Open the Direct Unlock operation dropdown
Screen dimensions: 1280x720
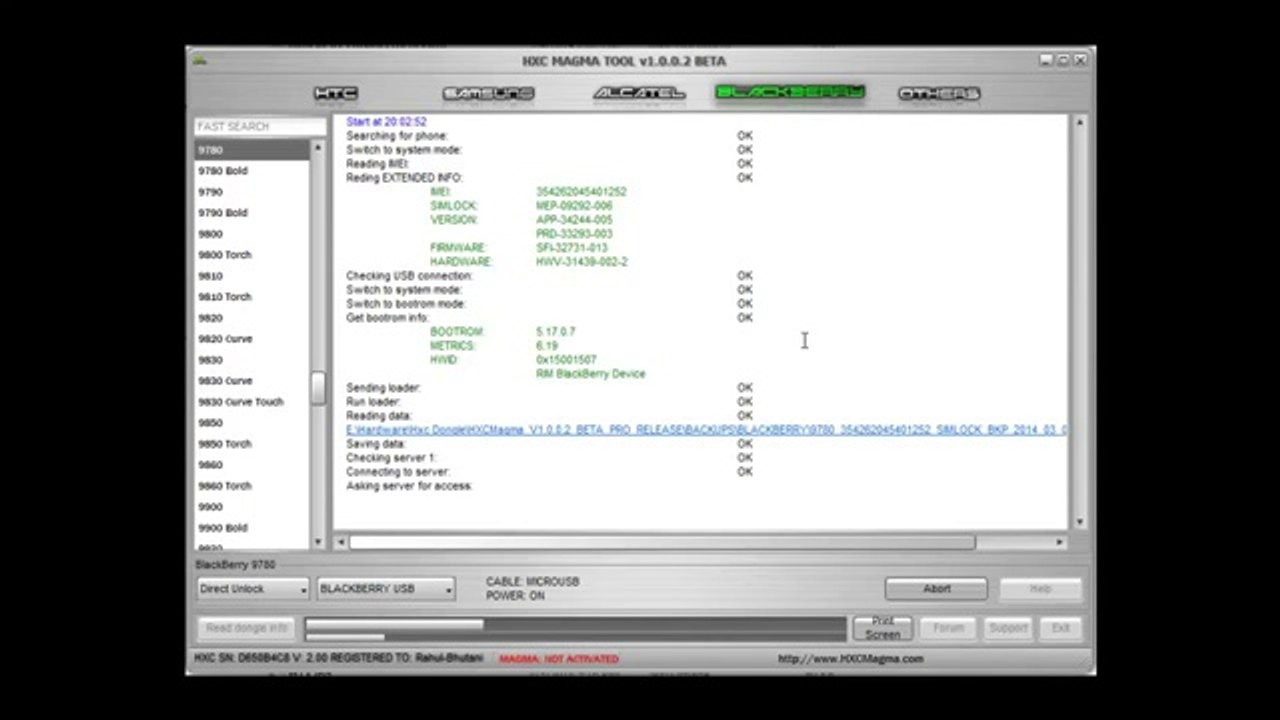(252, 589)
